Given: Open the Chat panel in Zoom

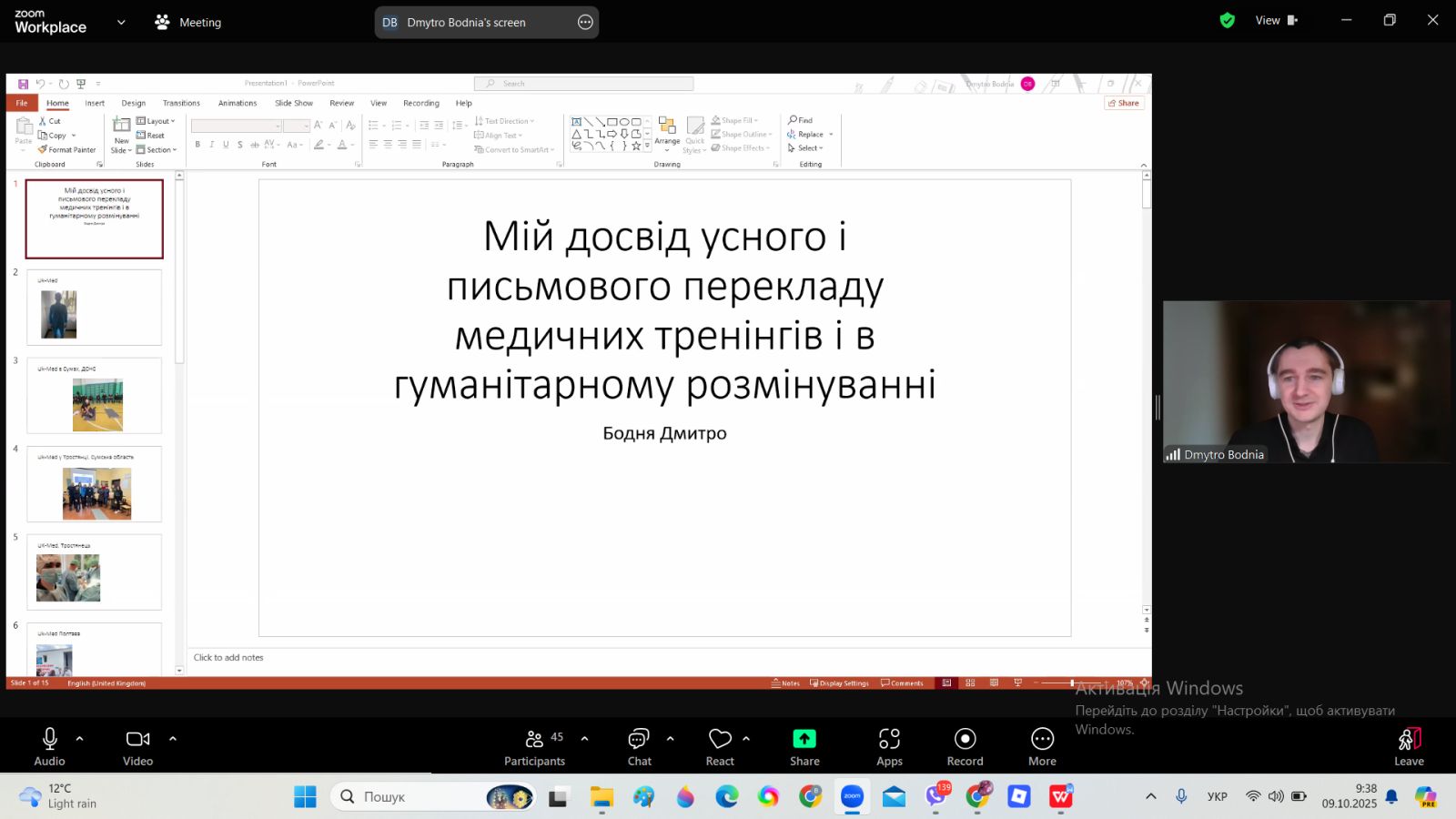Looking at the screenshot, I should click(x=639, y=744).
